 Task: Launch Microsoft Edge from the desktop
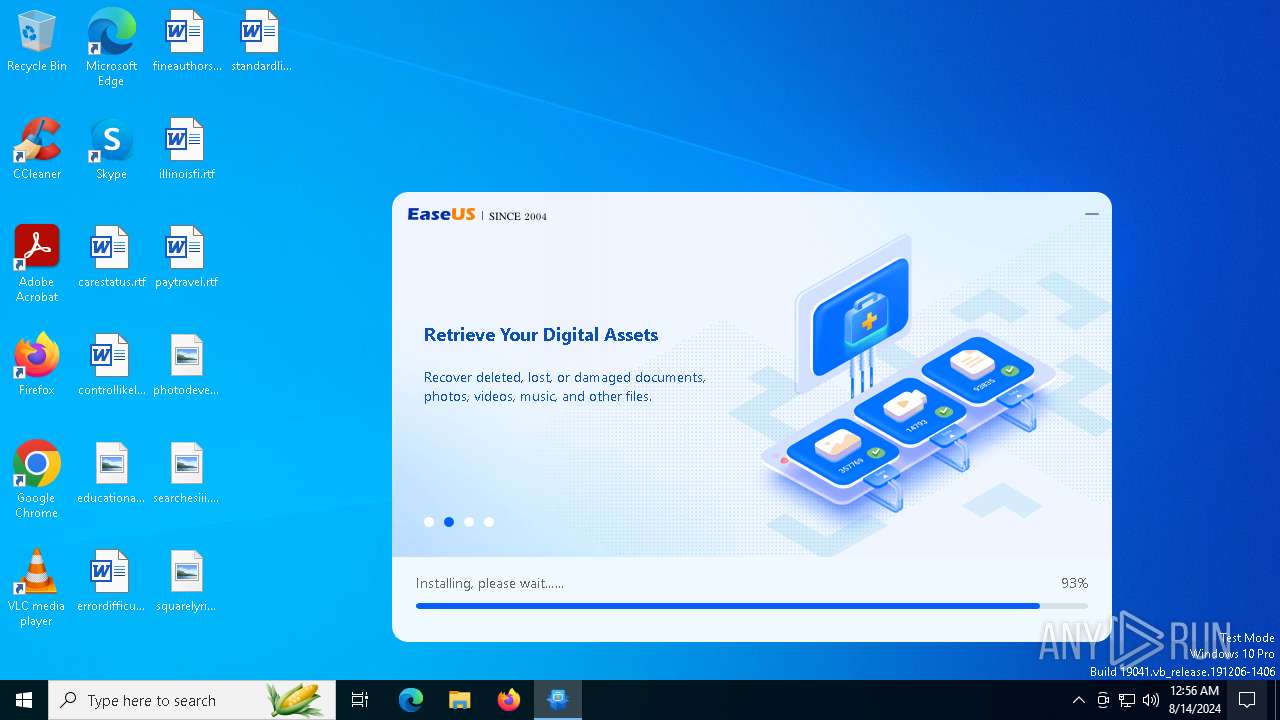[111, 48]
